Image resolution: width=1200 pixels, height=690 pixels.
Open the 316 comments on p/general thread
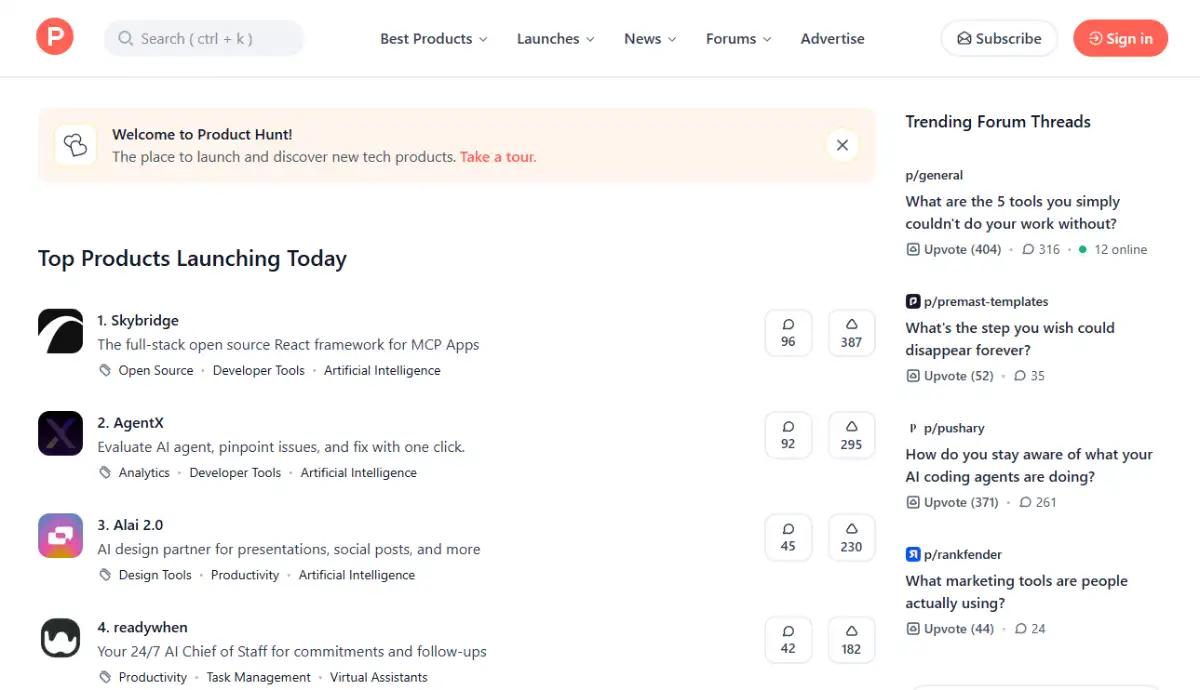(1040, 249)
